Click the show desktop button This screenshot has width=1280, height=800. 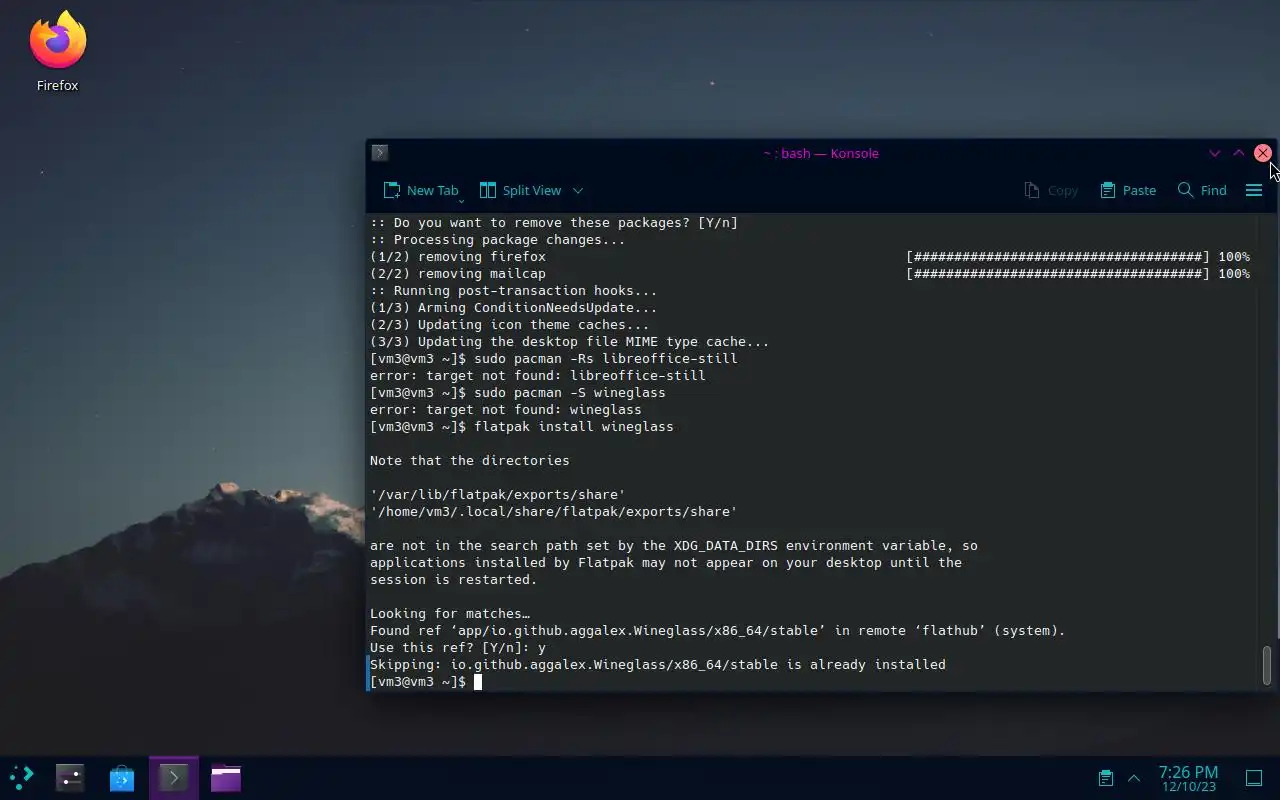tap(1254, 778)
